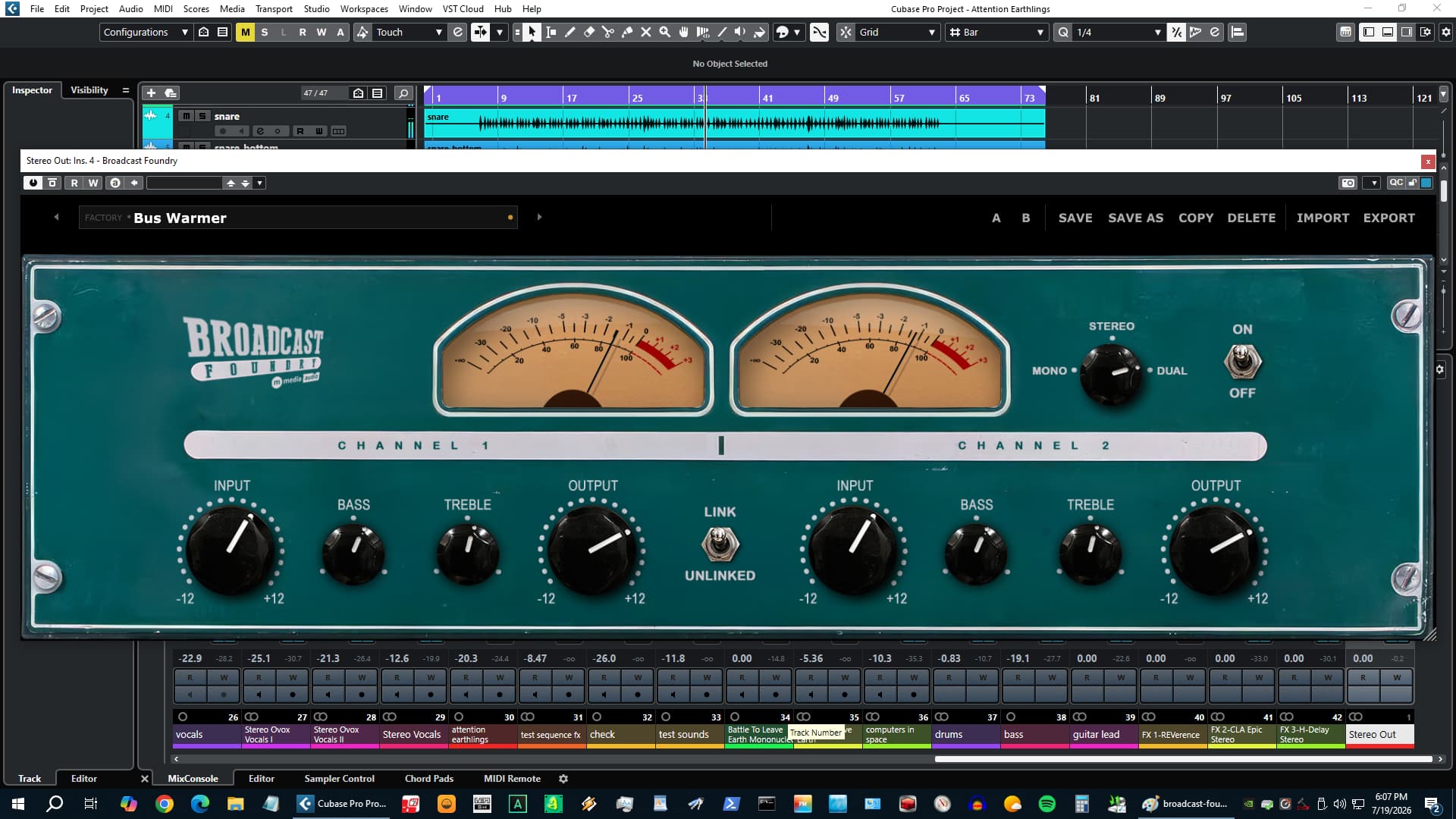
Task: Click the MONO/STEREO/DUAL mode knob
Action: (x=1110, y=373)
